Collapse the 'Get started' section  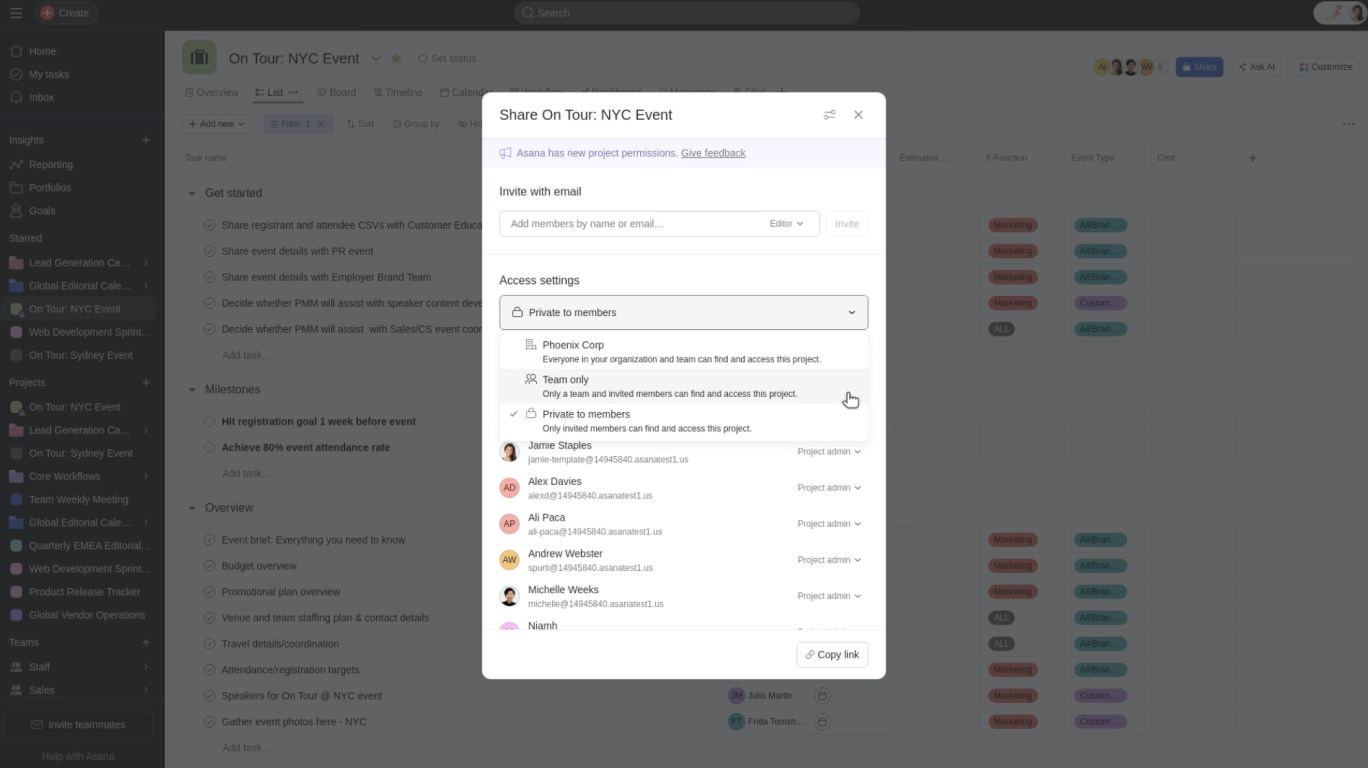coord(192,193)
